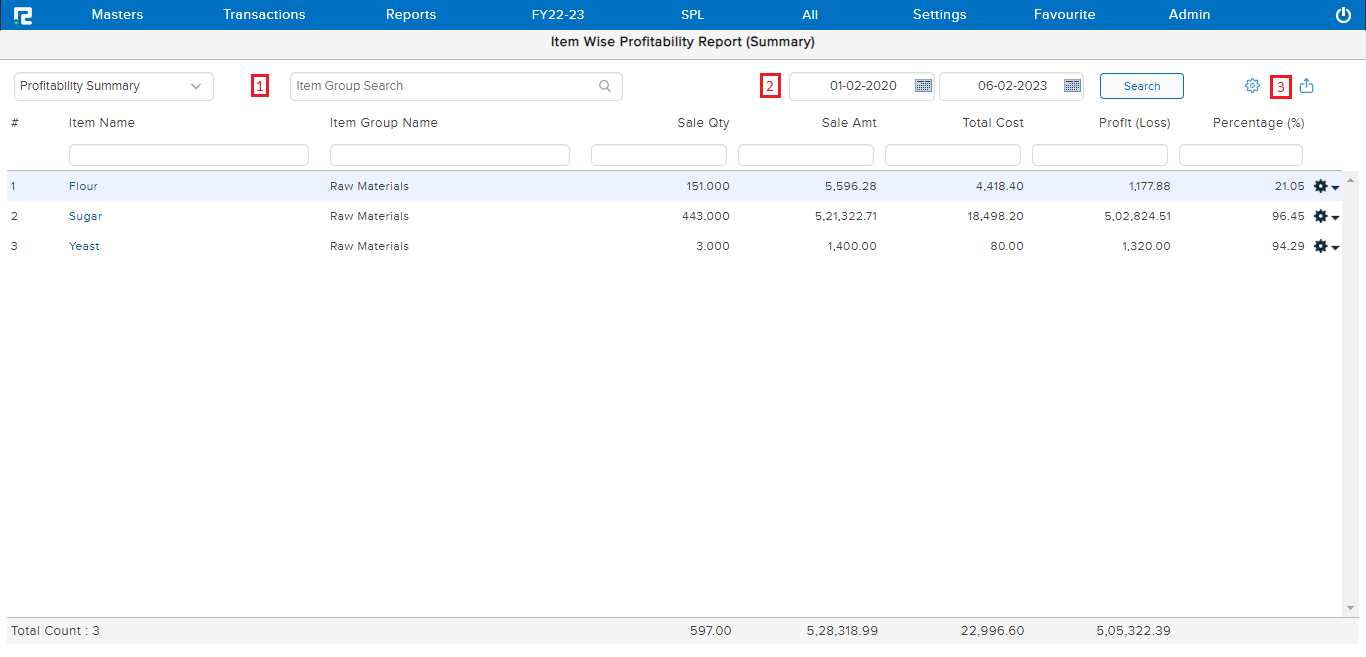Click the Item Name filter input field
The width and height of the screenshot is (1366, 657).
[x=188, y=154]
